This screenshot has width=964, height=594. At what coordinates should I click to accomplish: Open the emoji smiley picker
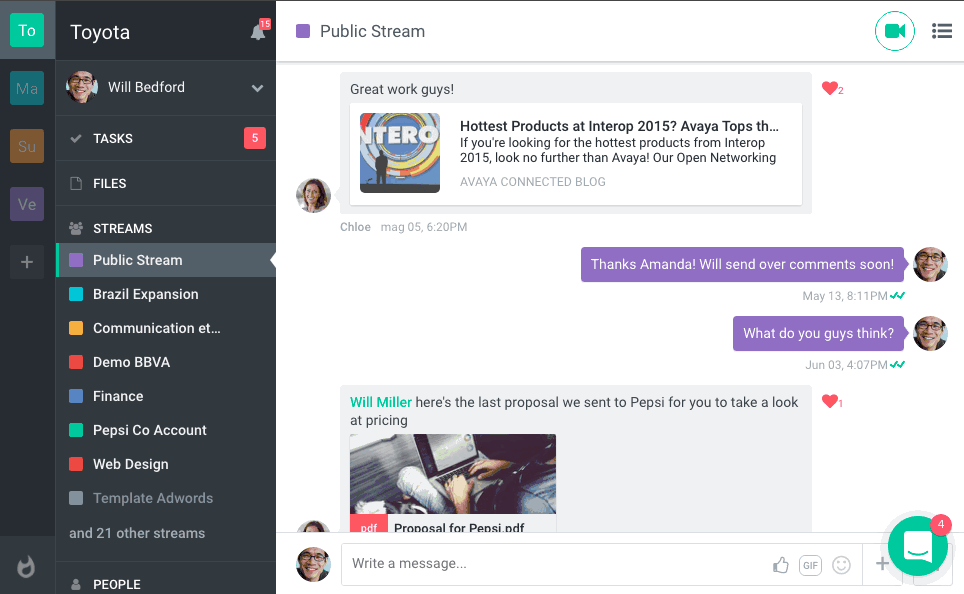(841, 565)
